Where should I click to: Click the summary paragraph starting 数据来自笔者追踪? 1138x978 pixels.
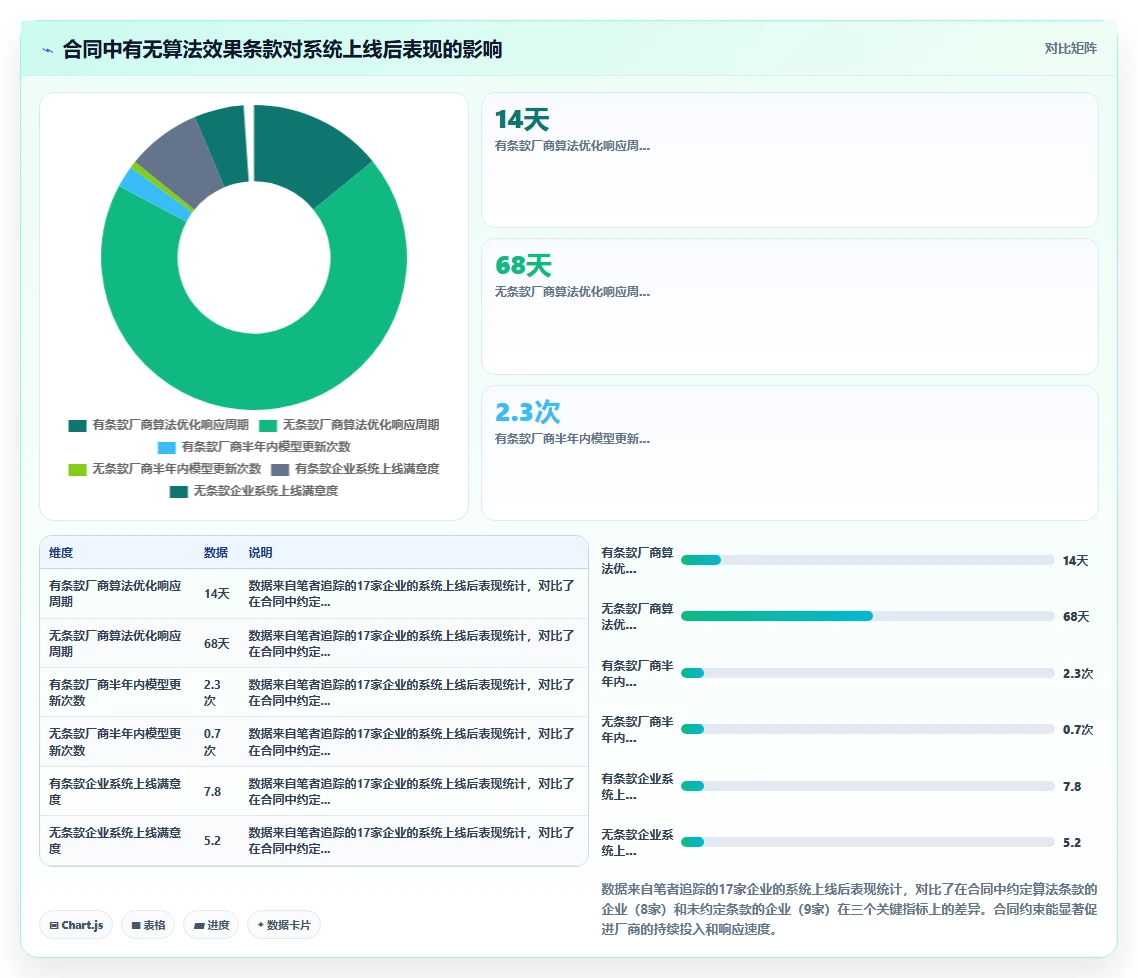pos(849,909)
